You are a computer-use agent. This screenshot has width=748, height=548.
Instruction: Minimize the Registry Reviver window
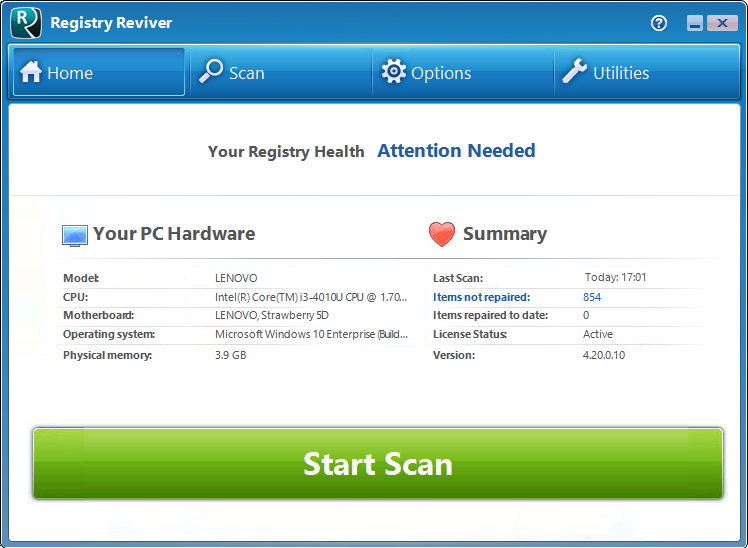coord(695,23)
